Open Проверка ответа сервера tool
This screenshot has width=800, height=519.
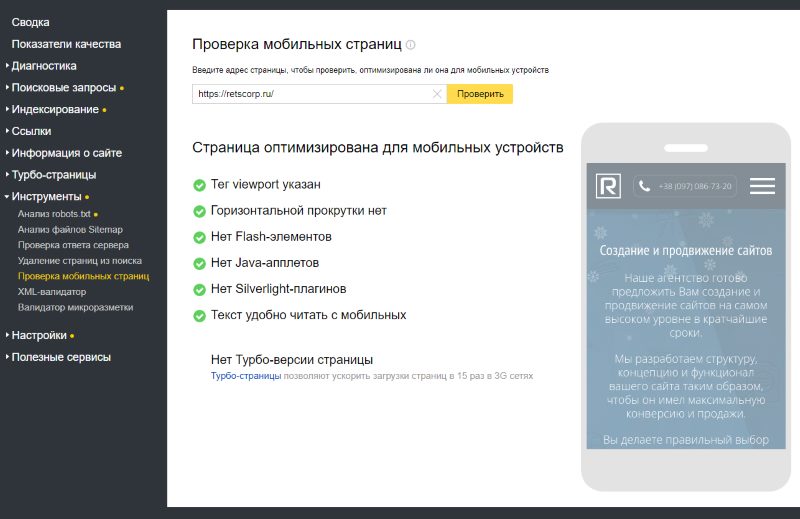pos(73,245)
